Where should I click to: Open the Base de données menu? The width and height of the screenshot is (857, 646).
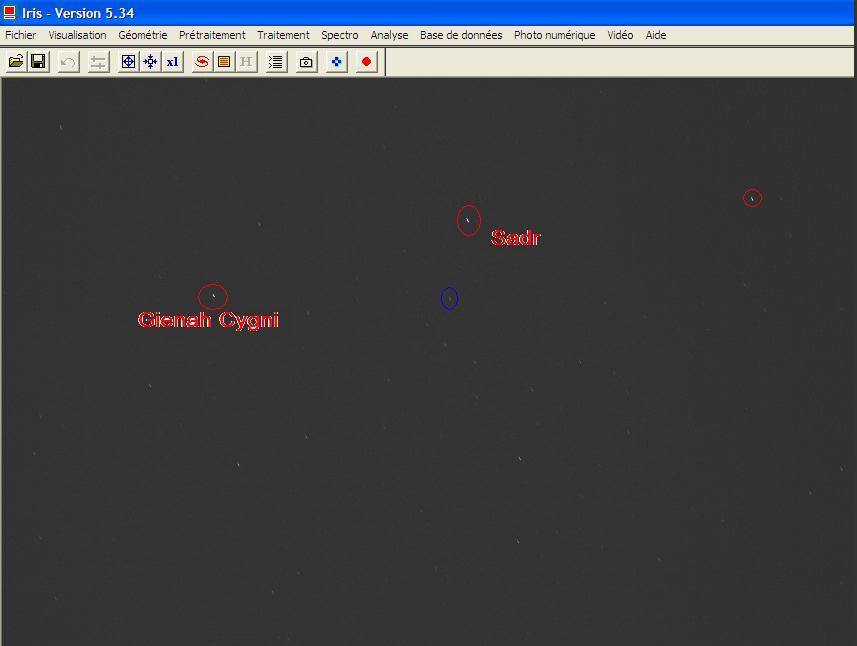coord(461,35)
